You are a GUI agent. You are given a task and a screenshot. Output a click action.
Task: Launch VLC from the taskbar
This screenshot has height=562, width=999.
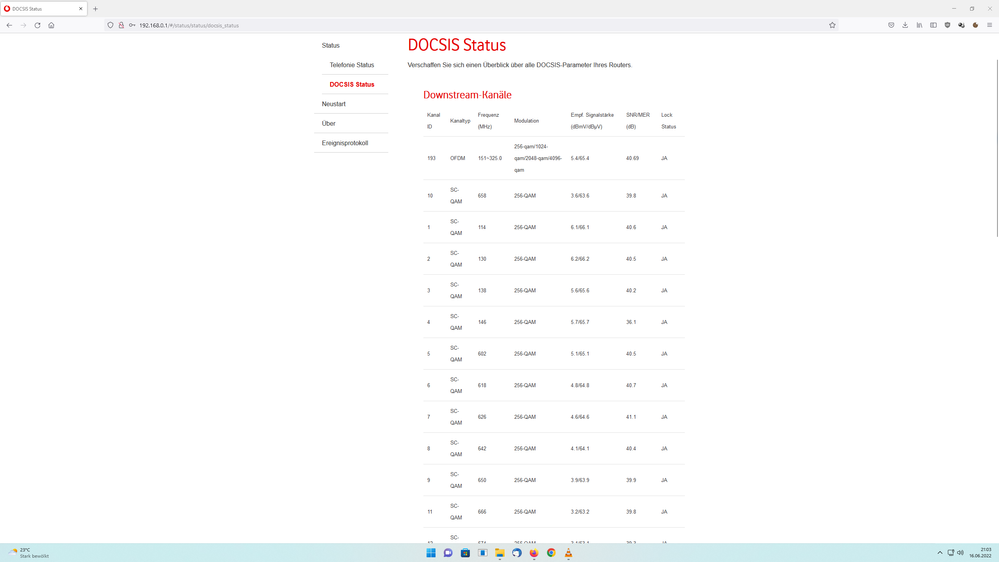point(568,553)
